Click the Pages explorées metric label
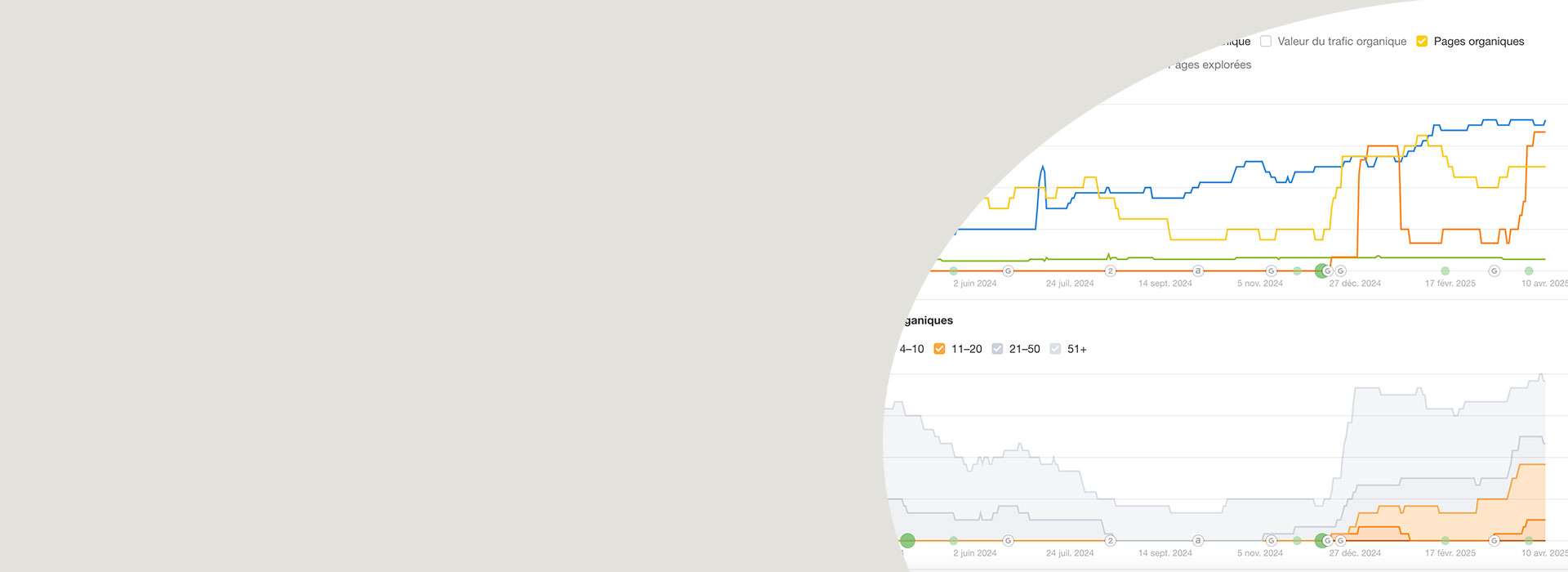This screenshot has width=1568, height=572. [1211, 65]
